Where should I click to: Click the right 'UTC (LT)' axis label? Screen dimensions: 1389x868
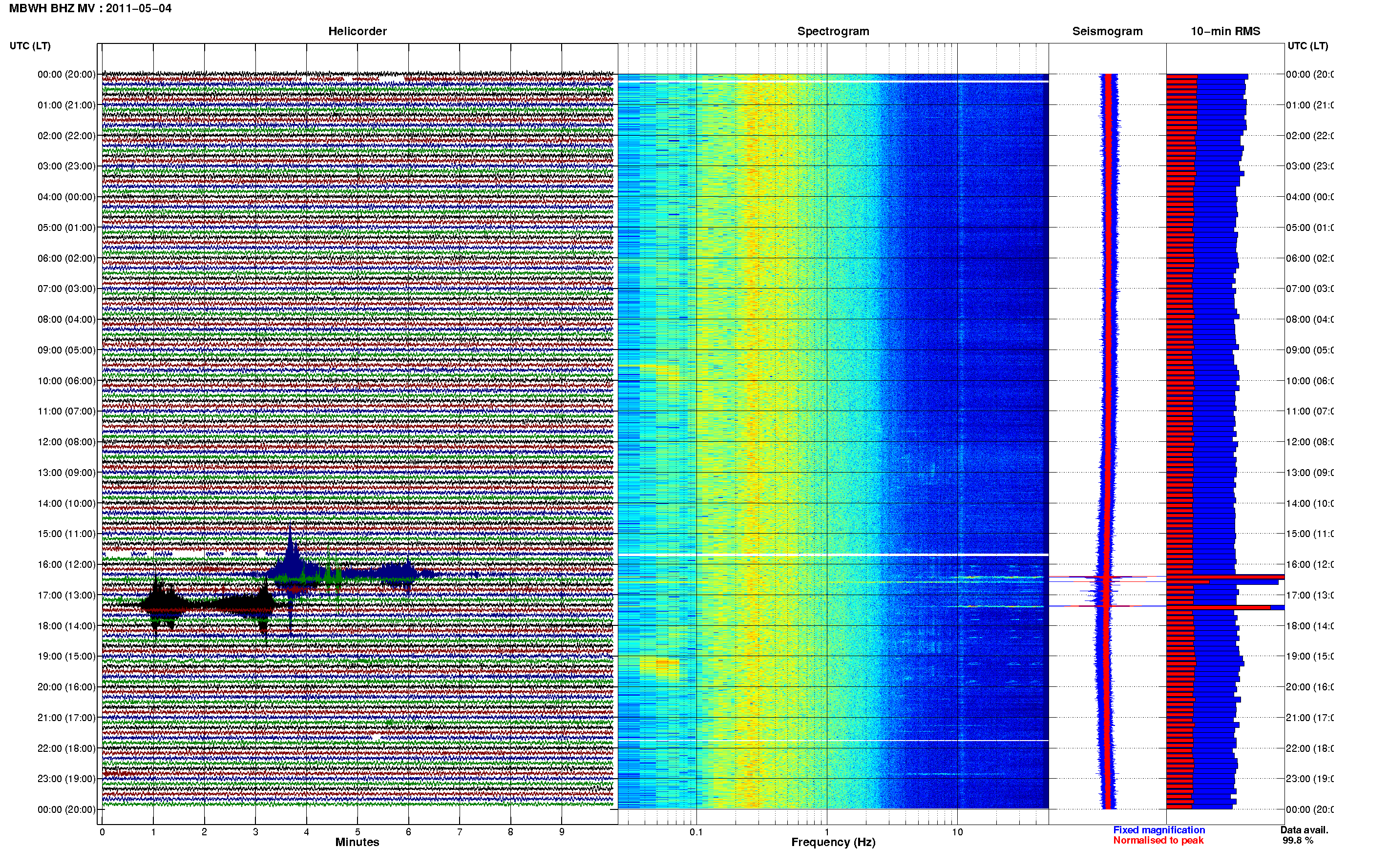[1307, 46]
